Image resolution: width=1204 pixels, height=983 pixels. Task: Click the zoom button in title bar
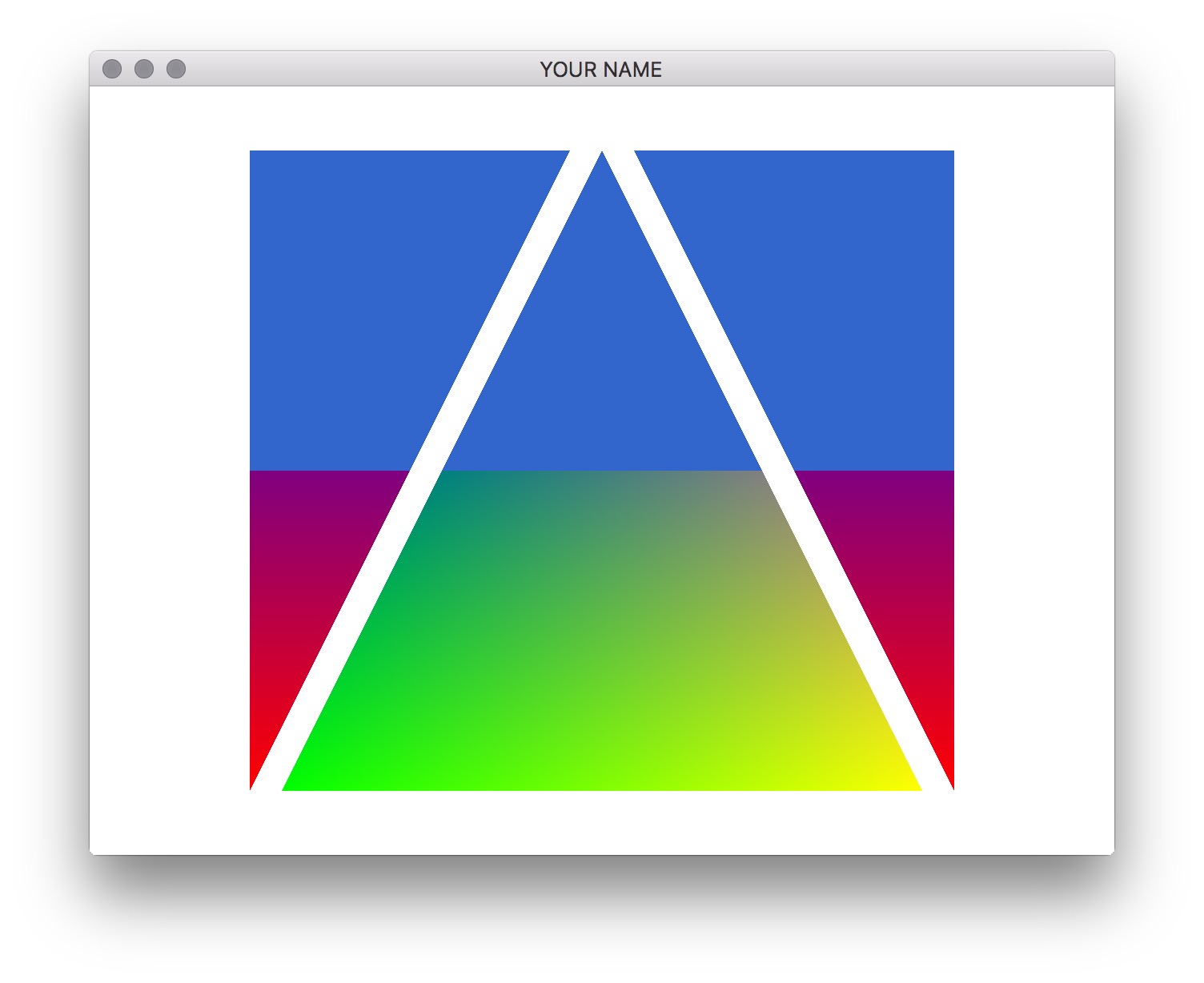pos(176,69)
